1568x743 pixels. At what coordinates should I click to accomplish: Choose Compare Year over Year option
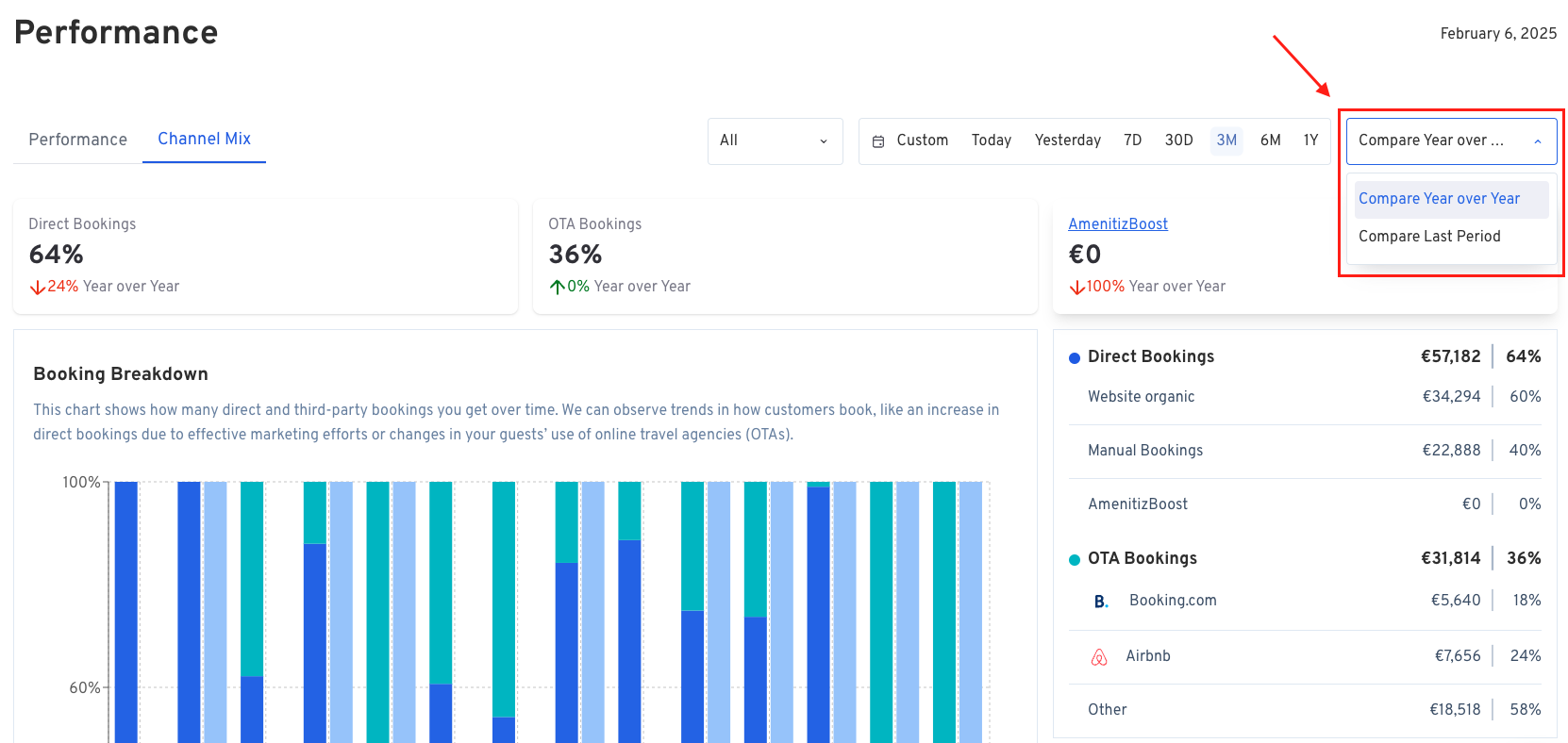tap(1451, 199)
